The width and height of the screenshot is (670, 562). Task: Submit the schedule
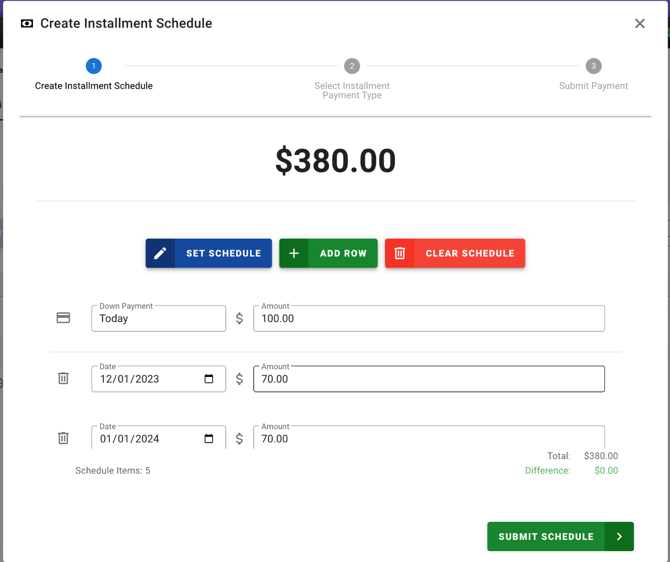pos(546,537)
